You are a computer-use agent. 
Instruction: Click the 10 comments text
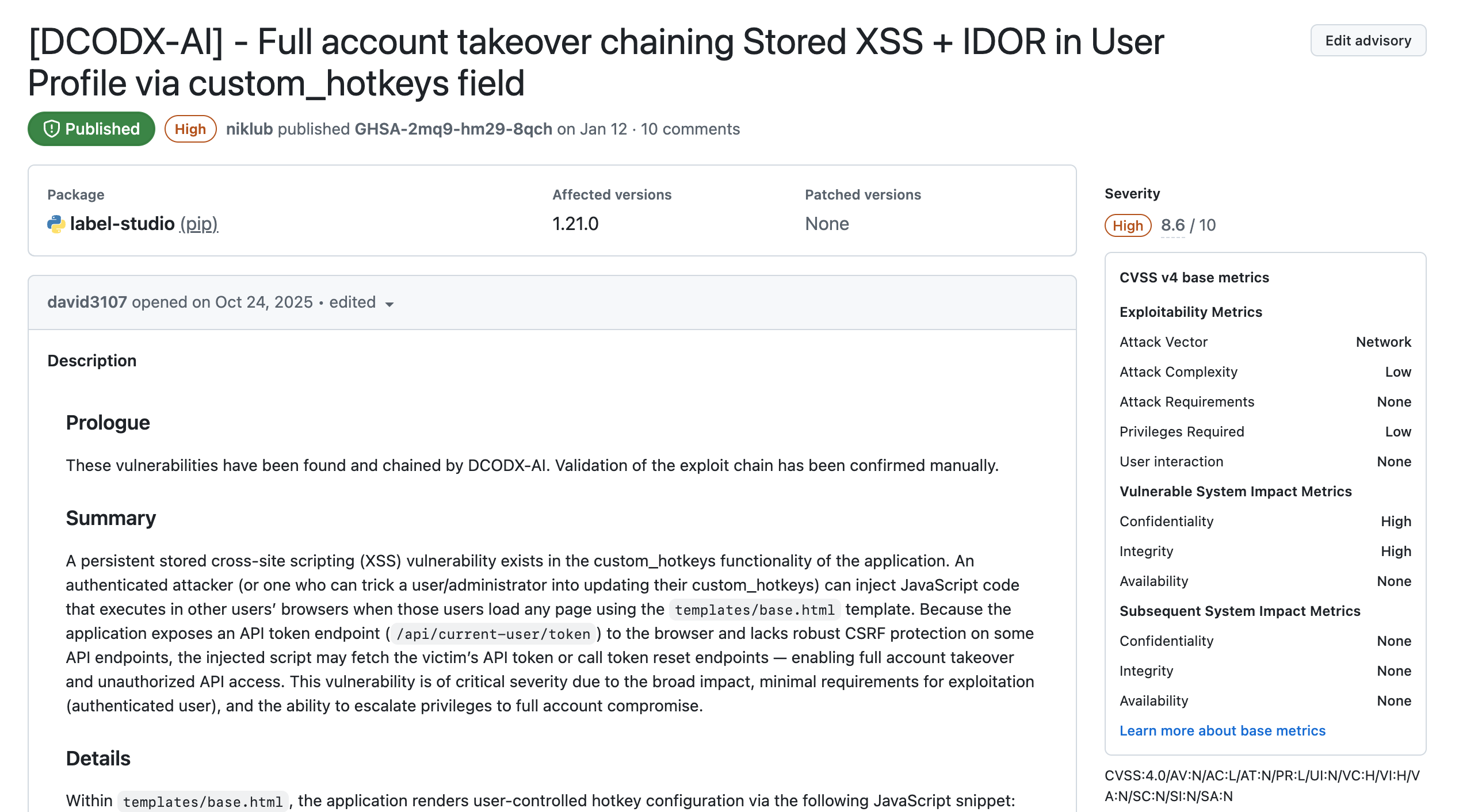[x=690, y=129]
